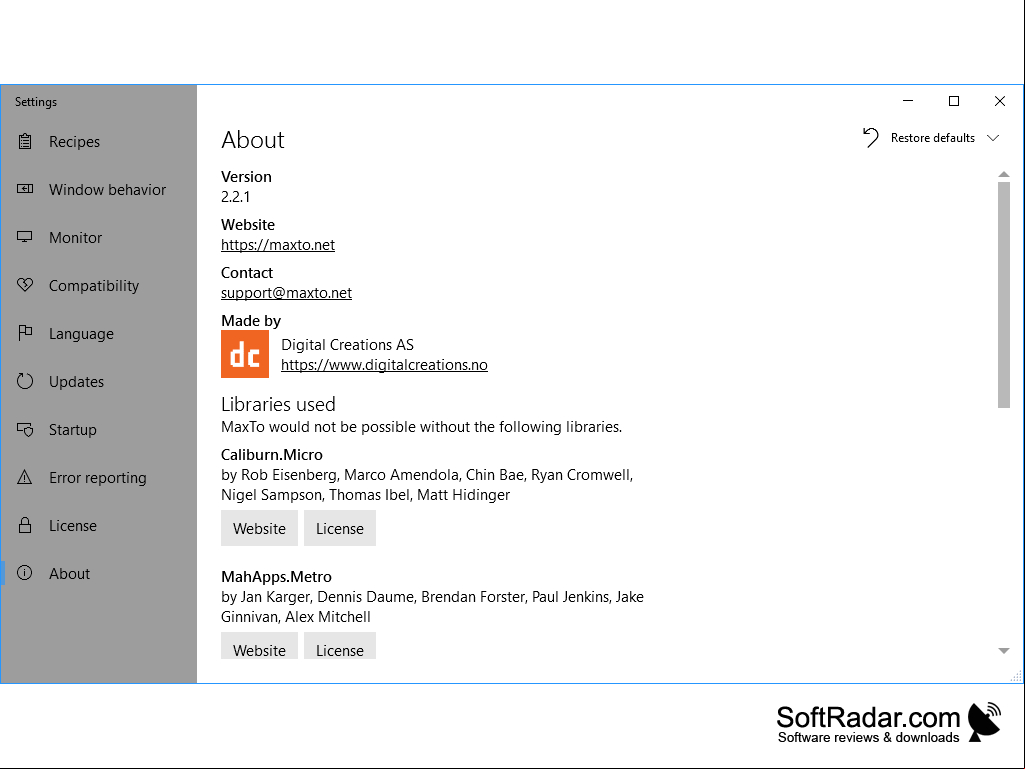Close the Settings window

[1000, 101]
